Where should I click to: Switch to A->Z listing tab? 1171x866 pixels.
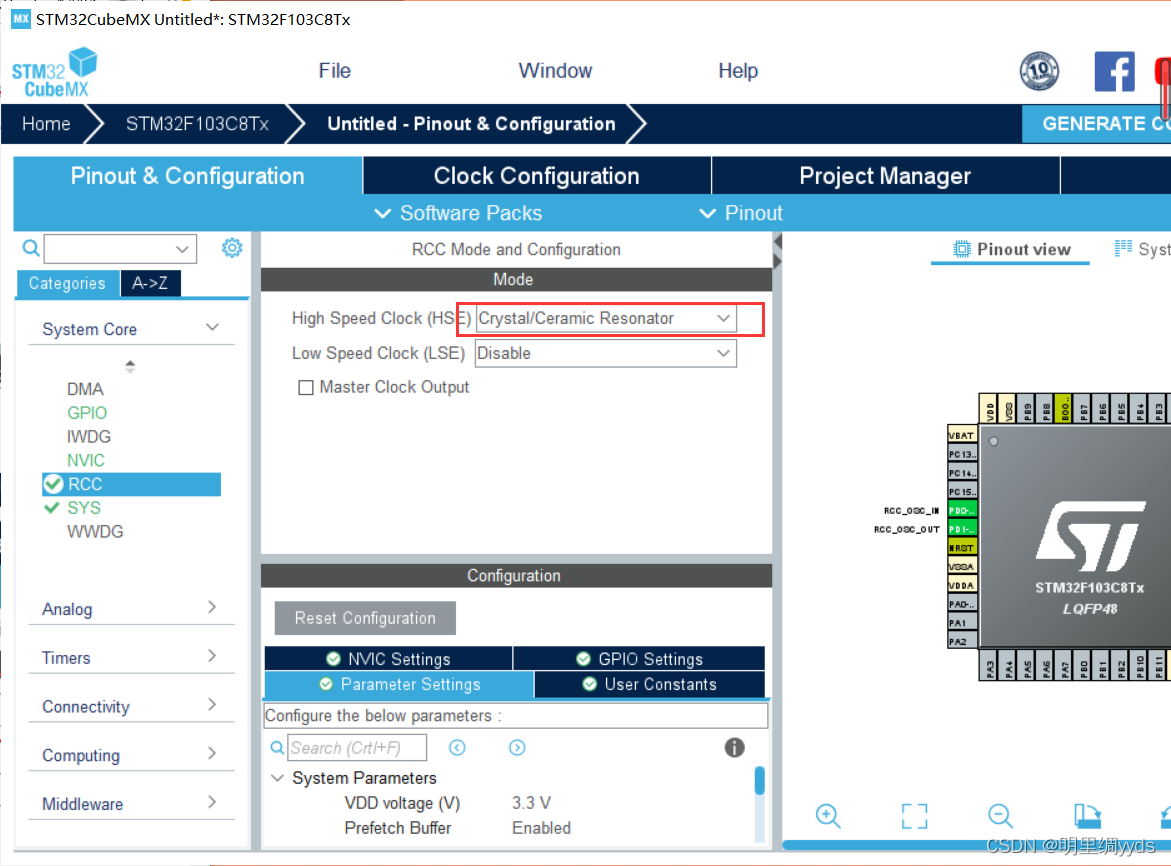150,283
